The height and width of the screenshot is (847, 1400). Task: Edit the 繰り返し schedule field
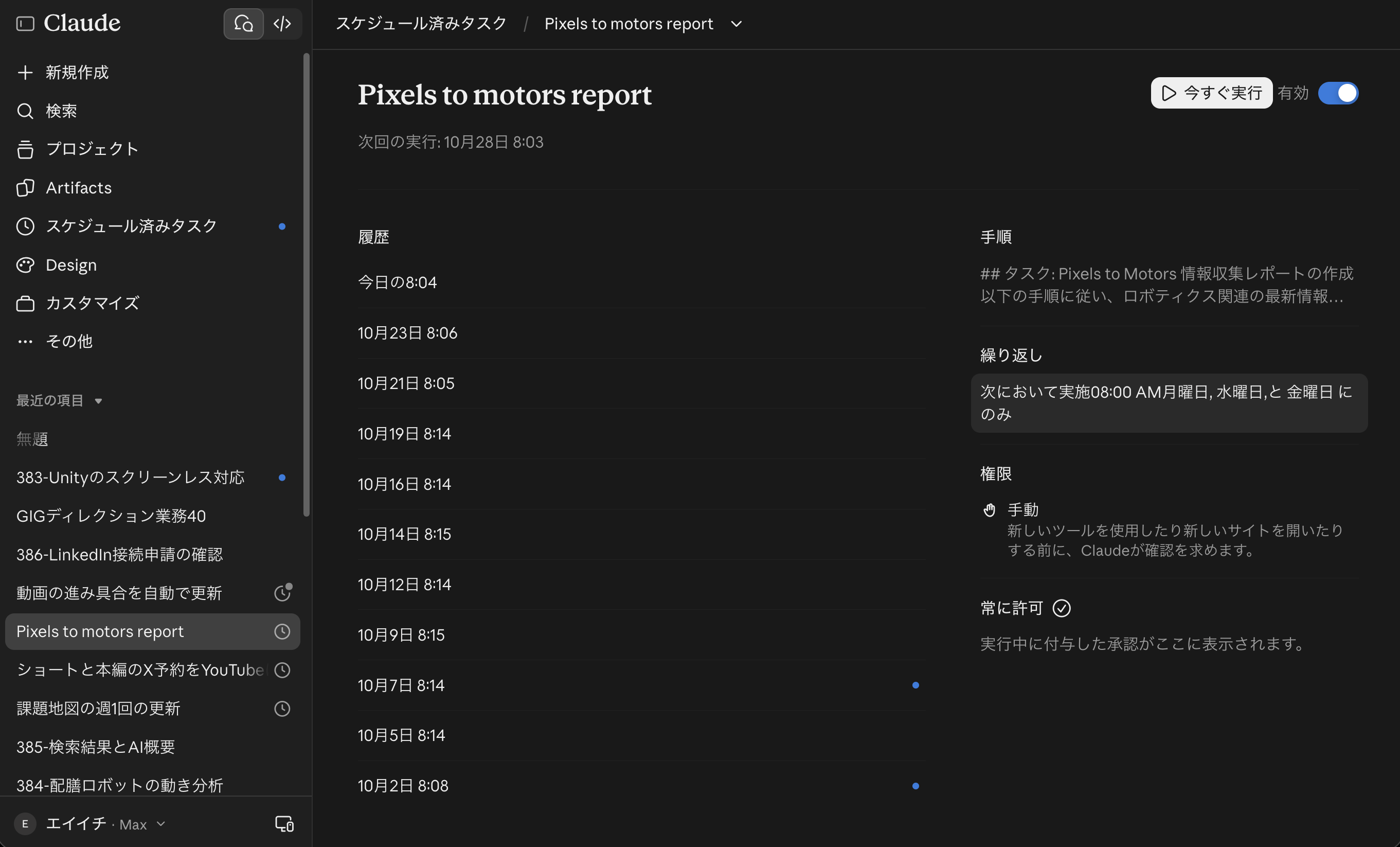click(1169, 403)
